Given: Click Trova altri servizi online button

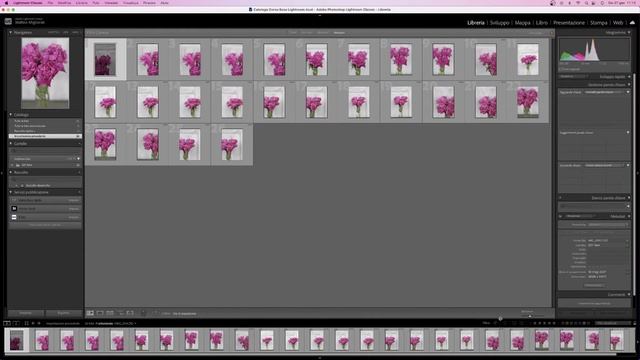Looking at the screenshot, I should click(45, 225).
